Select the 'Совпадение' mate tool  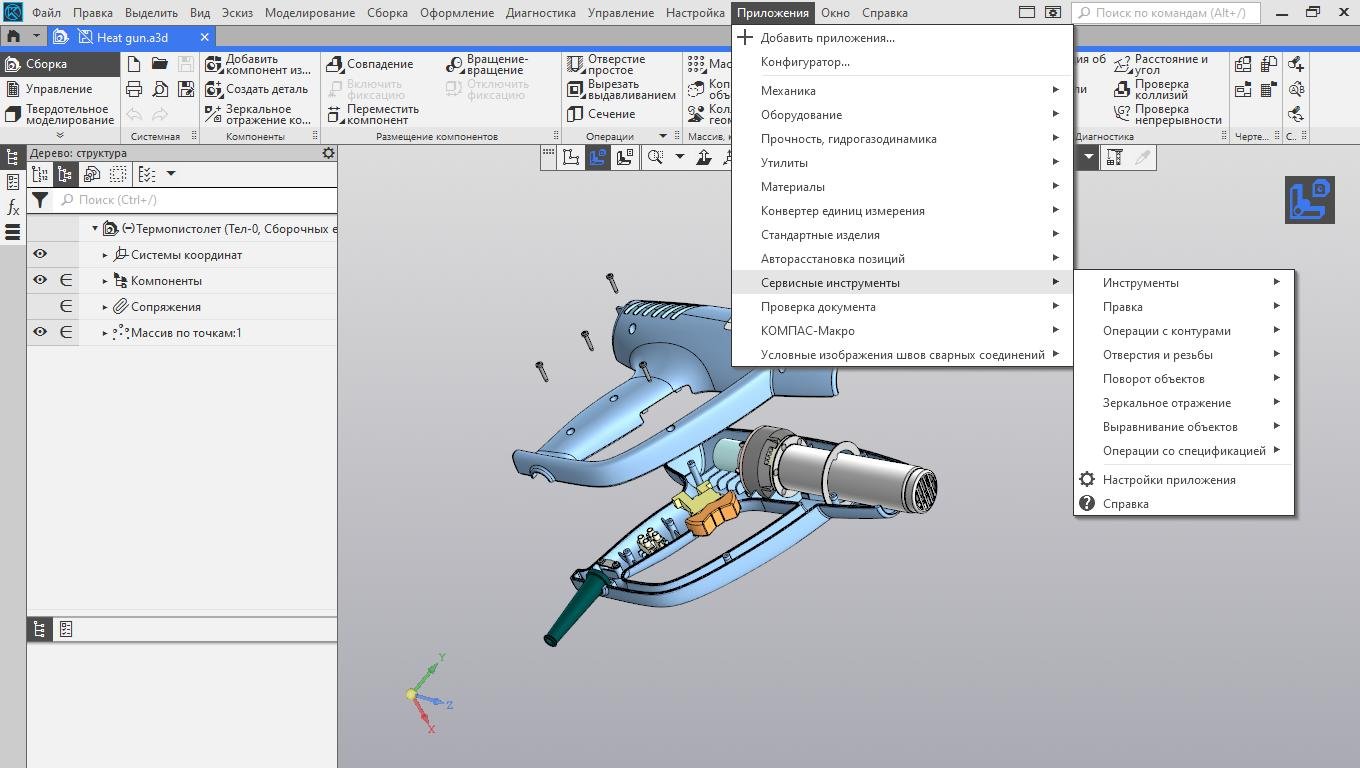[x=335, y=64]
